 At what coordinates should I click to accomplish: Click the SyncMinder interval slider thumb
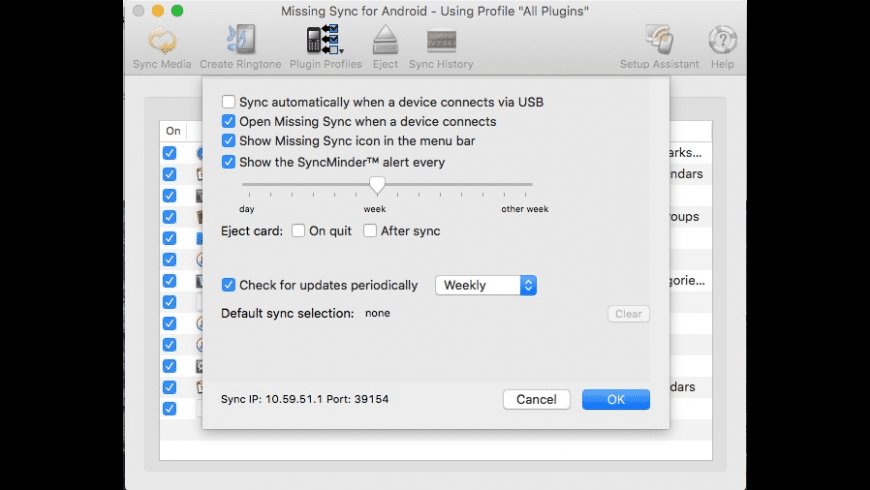[x=377, y=185]
